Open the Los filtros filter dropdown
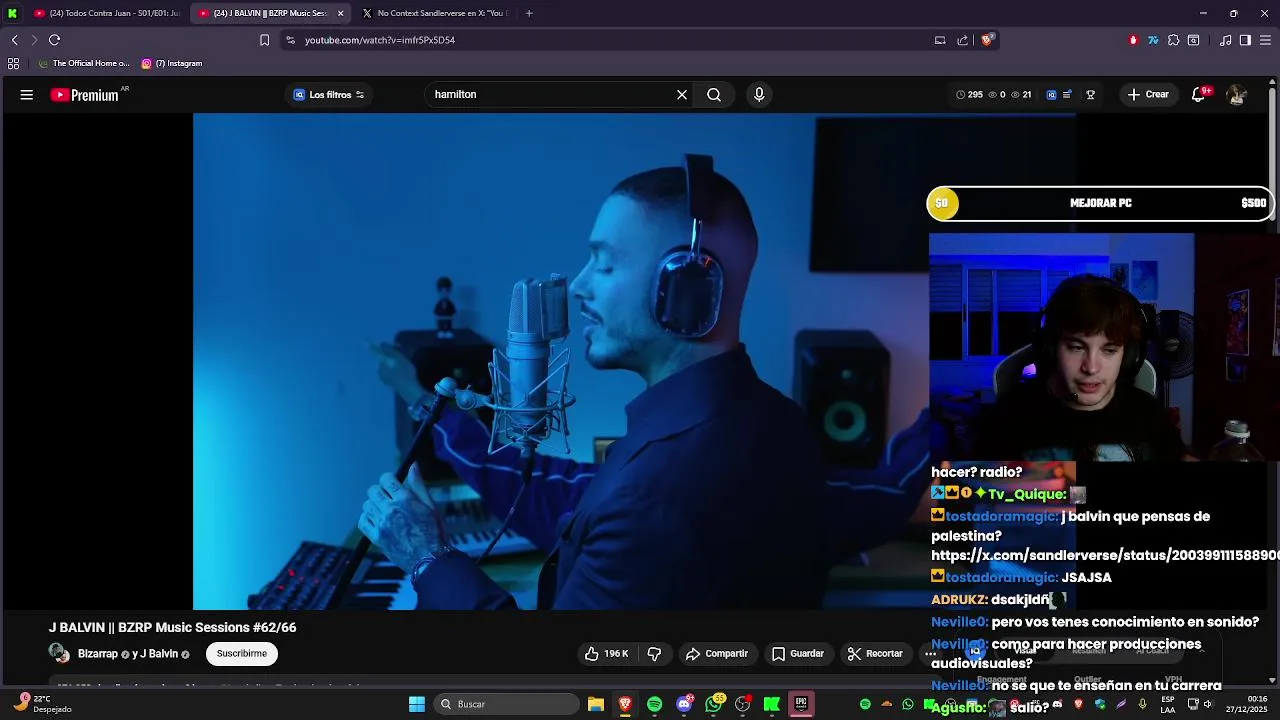 pyautogui.click(x=328, y=95)
